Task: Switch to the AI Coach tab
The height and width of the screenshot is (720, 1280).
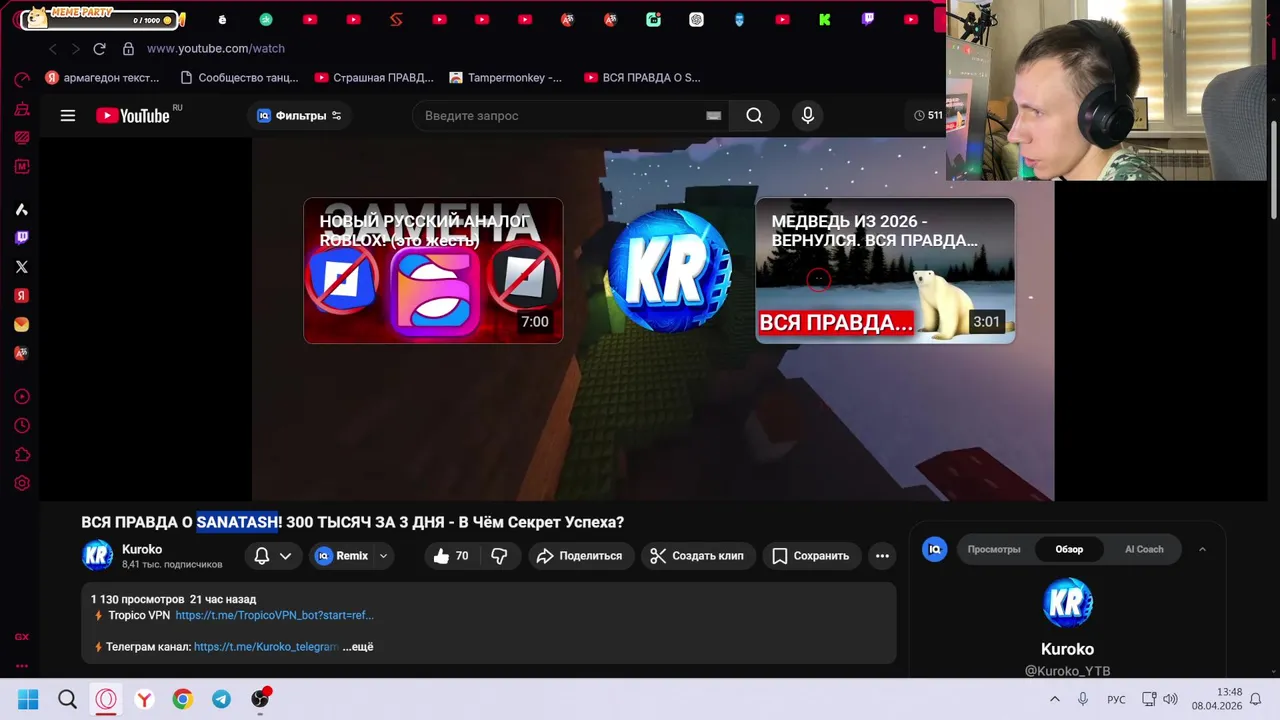Action: click(x=1144, y=549)
